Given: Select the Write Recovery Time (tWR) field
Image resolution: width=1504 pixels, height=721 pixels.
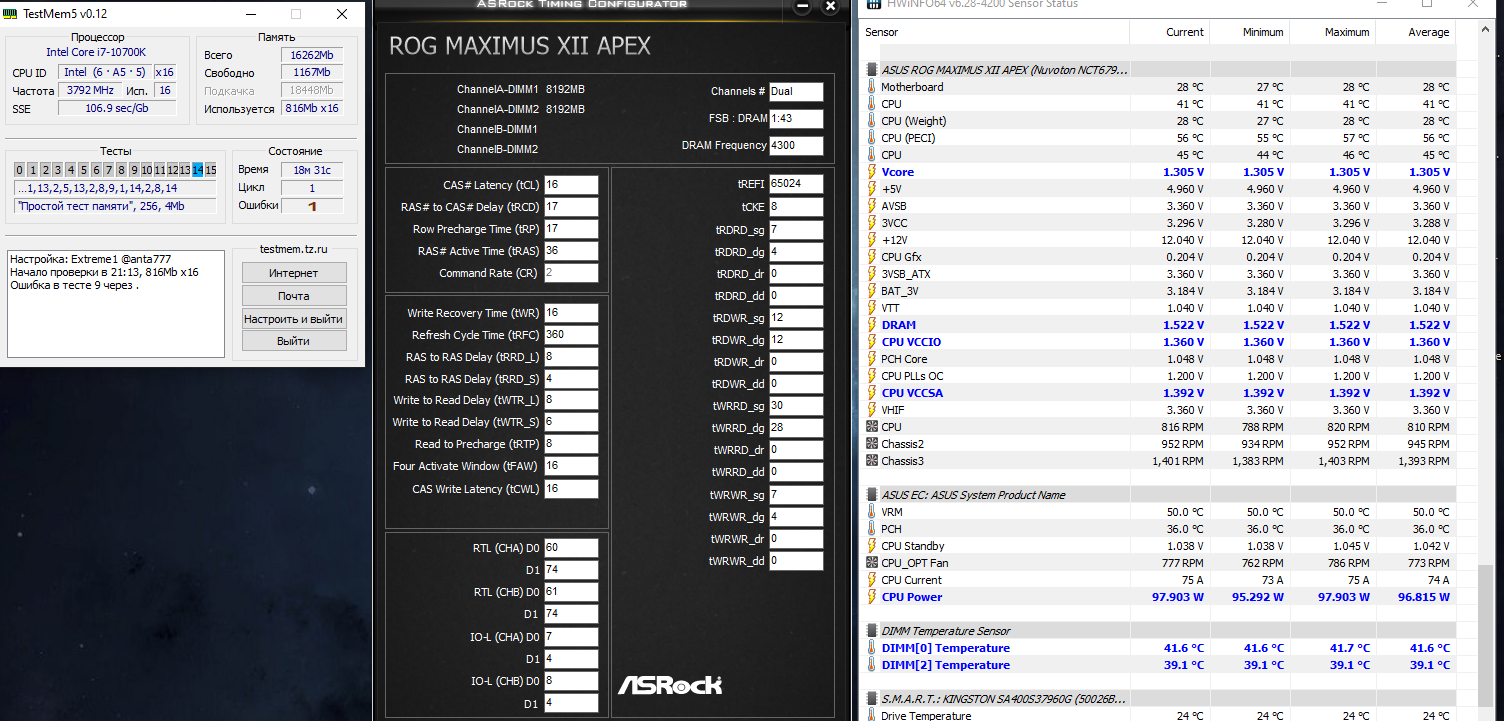Looking at the screenshot, I should tap(571, 313).
